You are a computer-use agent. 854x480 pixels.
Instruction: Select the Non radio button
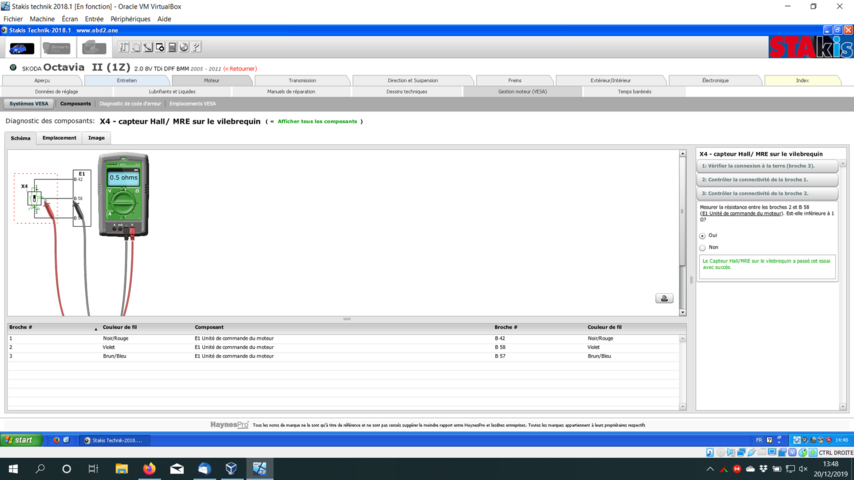point(702,248)
